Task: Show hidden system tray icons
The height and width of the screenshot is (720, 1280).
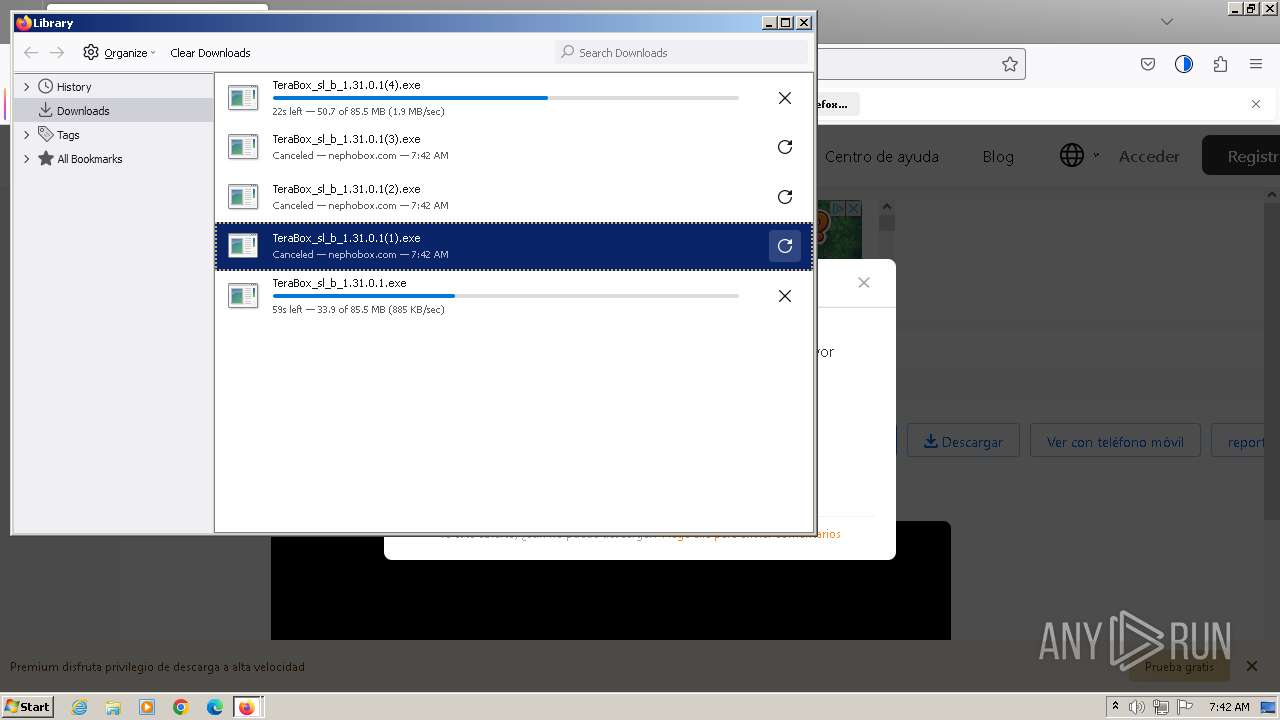Action: pos(1115,707)
